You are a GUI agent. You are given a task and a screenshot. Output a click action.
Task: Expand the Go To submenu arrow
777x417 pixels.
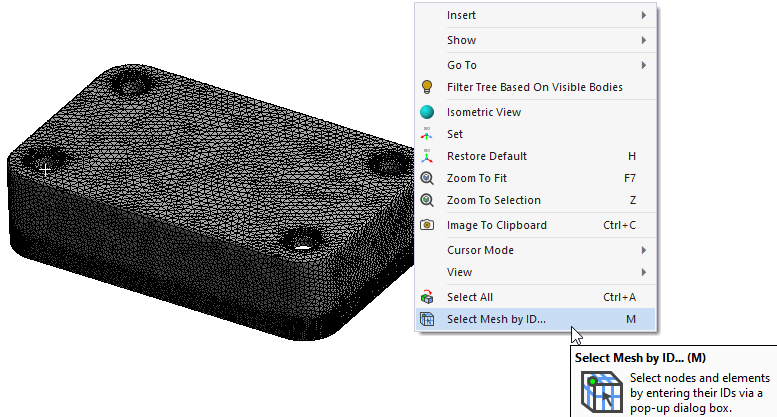[x=644, y=65]
